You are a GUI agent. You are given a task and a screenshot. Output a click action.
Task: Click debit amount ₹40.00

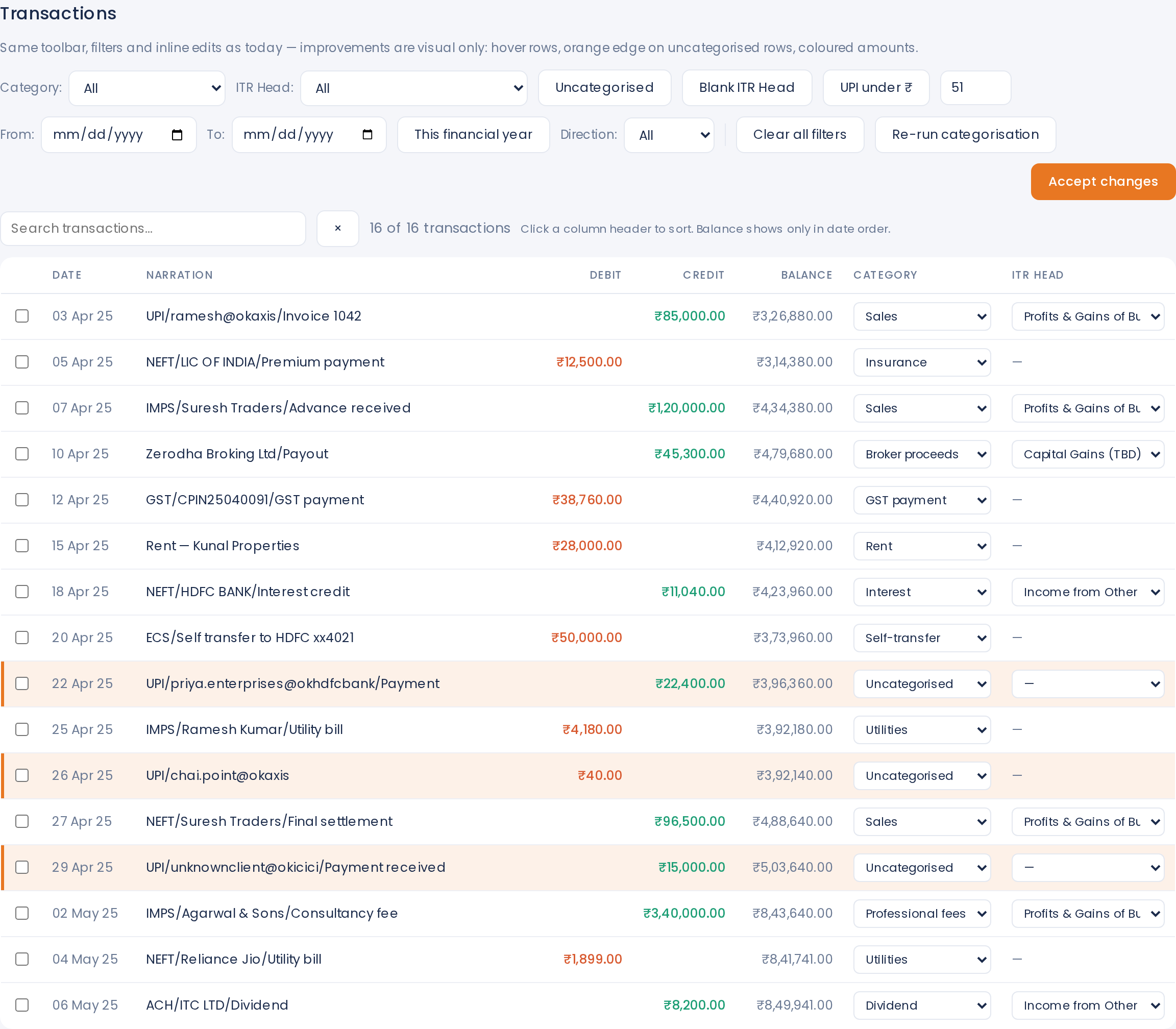(x=599, y=776)
